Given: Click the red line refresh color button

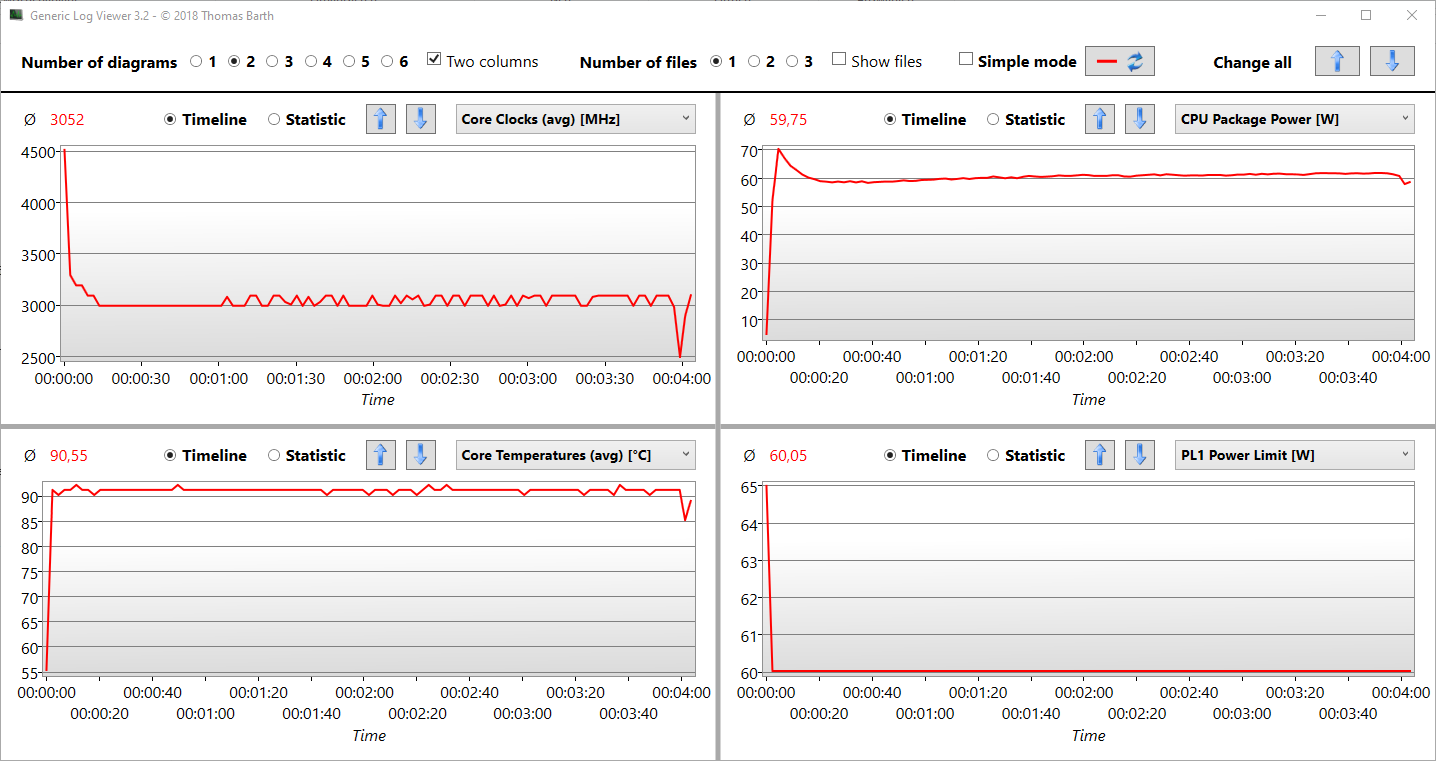Looking at the screenshot, I should tap(1120, 61).
